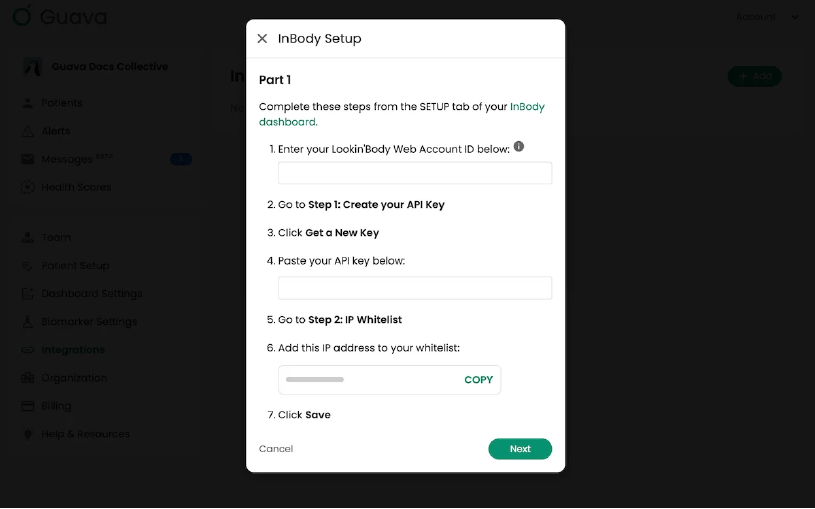Image resolution: width=815 pixels, height=509 pixels.
Task: Click the Patients icon in sidebar
Action: 28,103
